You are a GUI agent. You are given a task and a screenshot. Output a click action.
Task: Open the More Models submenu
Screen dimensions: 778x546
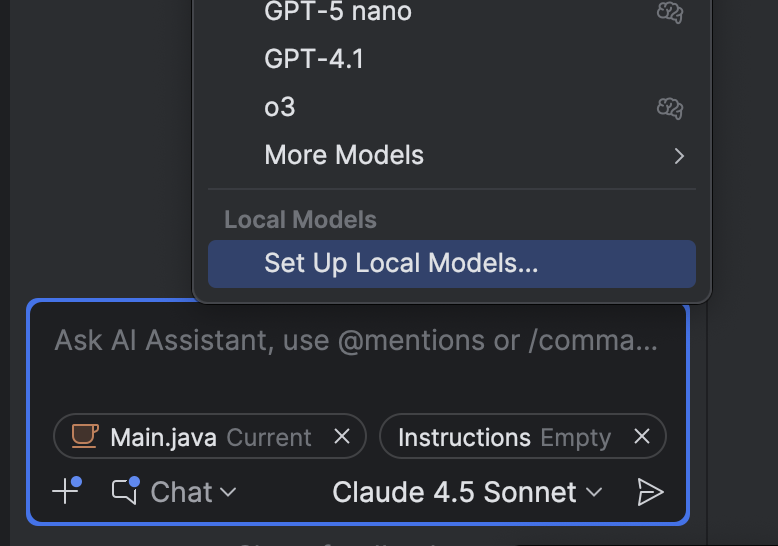click(344, 155)
